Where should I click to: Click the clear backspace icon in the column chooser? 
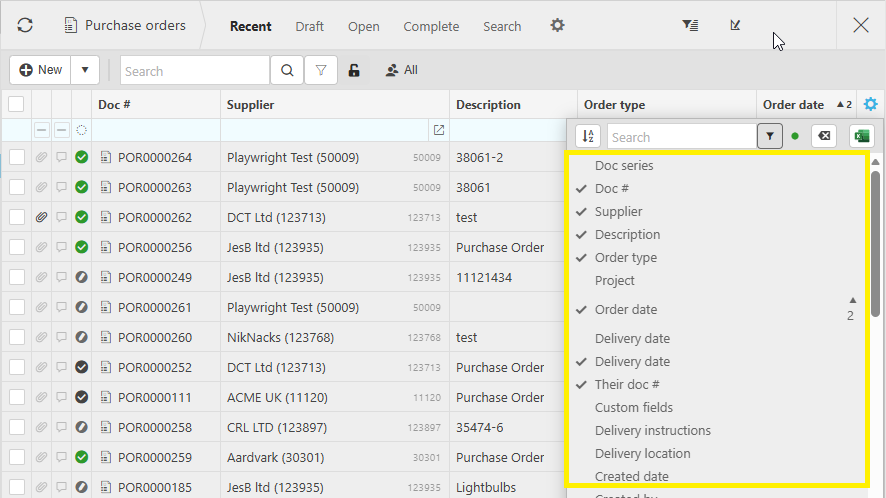(x=823, y=136)
